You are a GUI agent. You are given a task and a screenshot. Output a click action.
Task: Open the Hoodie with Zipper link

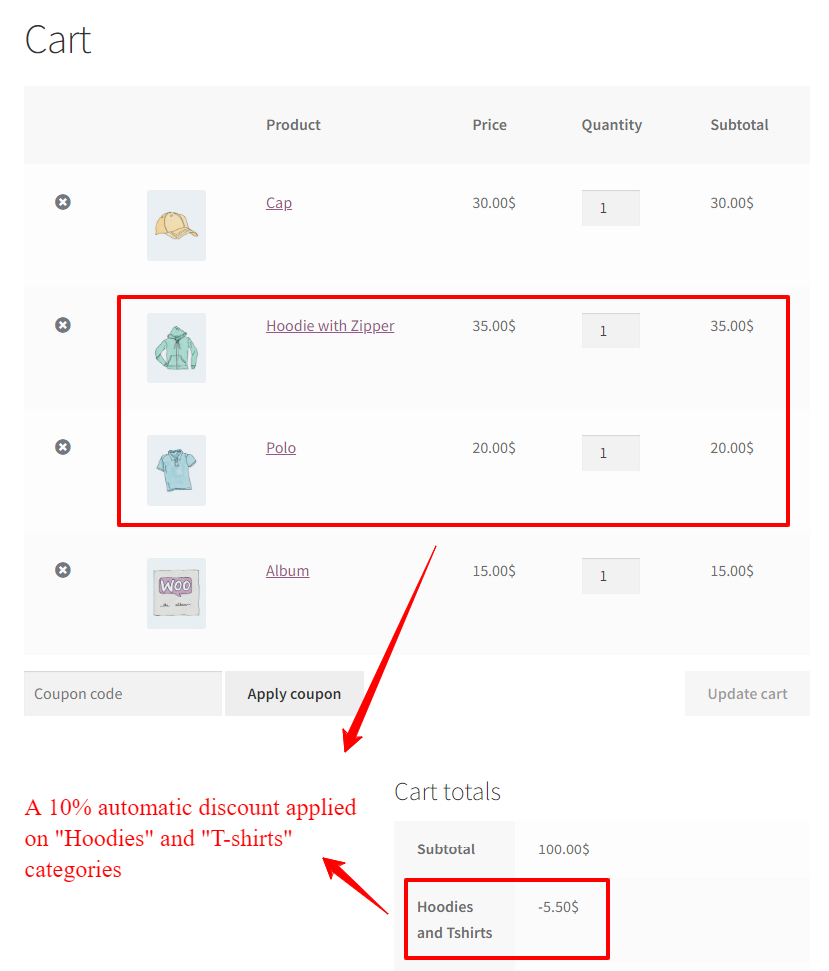point(330,326)
